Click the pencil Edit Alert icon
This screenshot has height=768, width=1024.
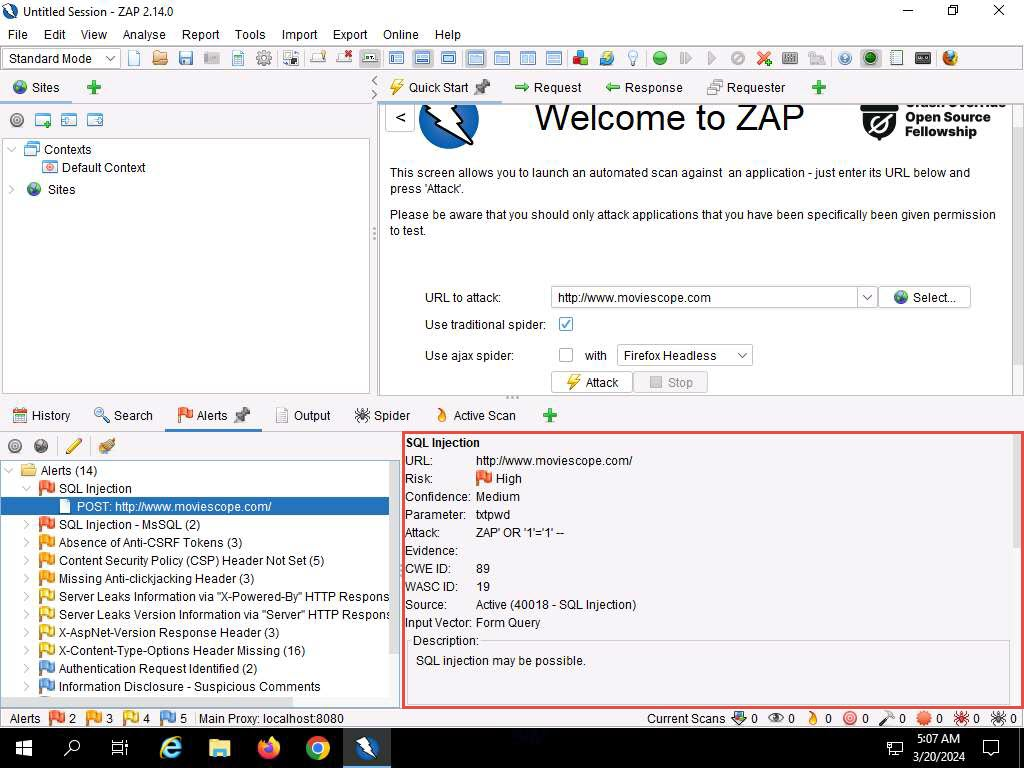73,446
